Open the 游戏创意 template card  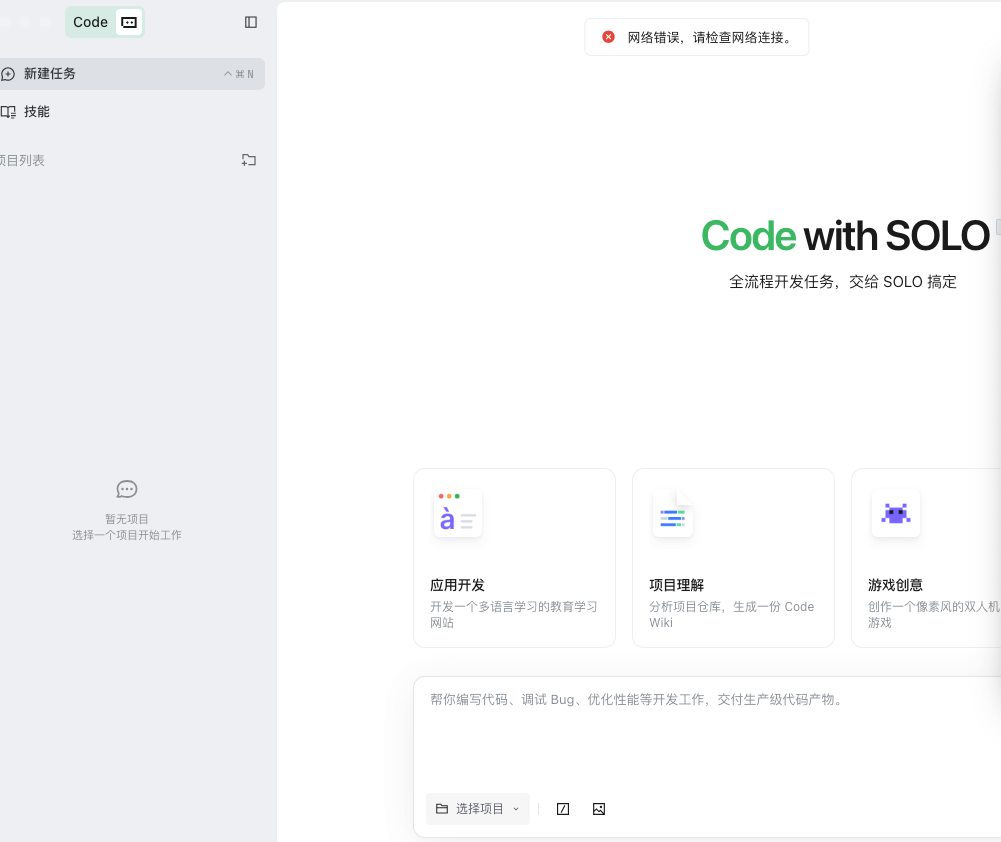(926, 558)
